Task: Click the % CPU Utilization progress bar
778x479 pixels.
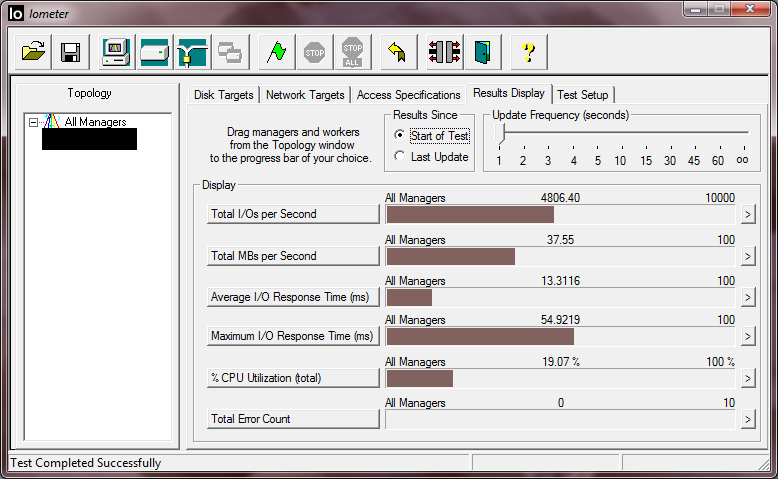Action: (x=560, y=379)
